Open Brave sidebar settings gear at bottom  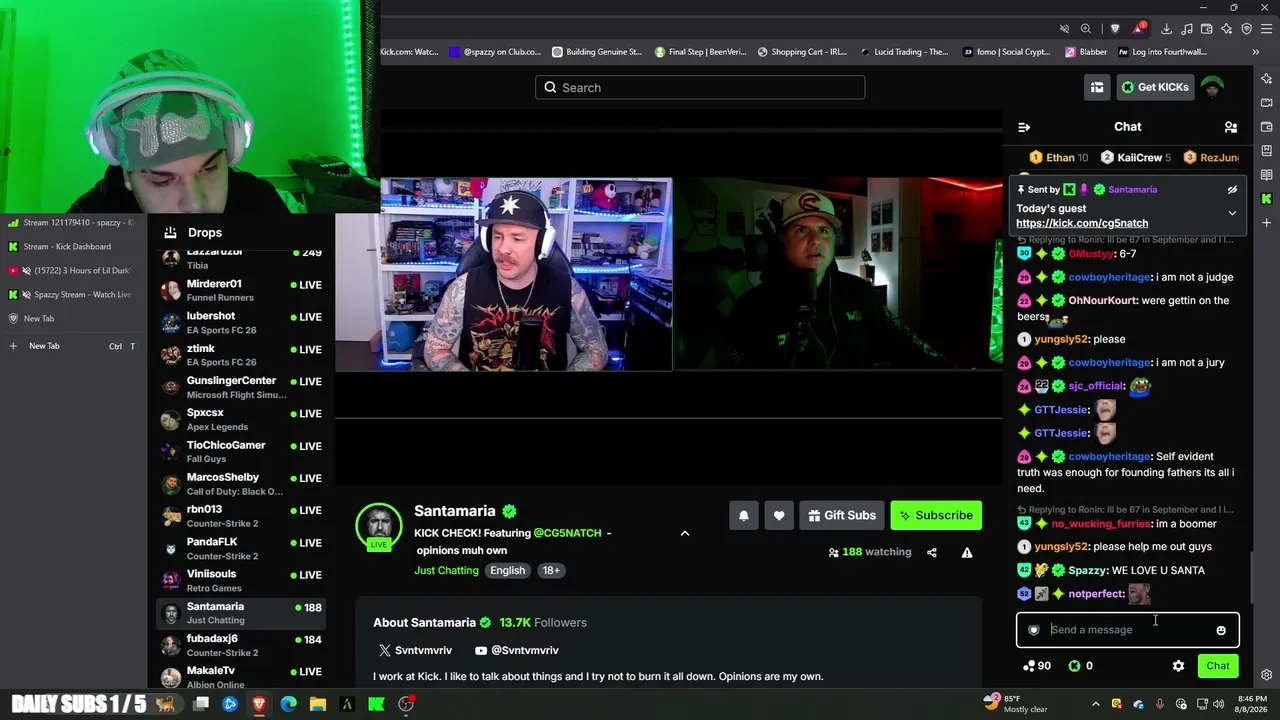1267,675
